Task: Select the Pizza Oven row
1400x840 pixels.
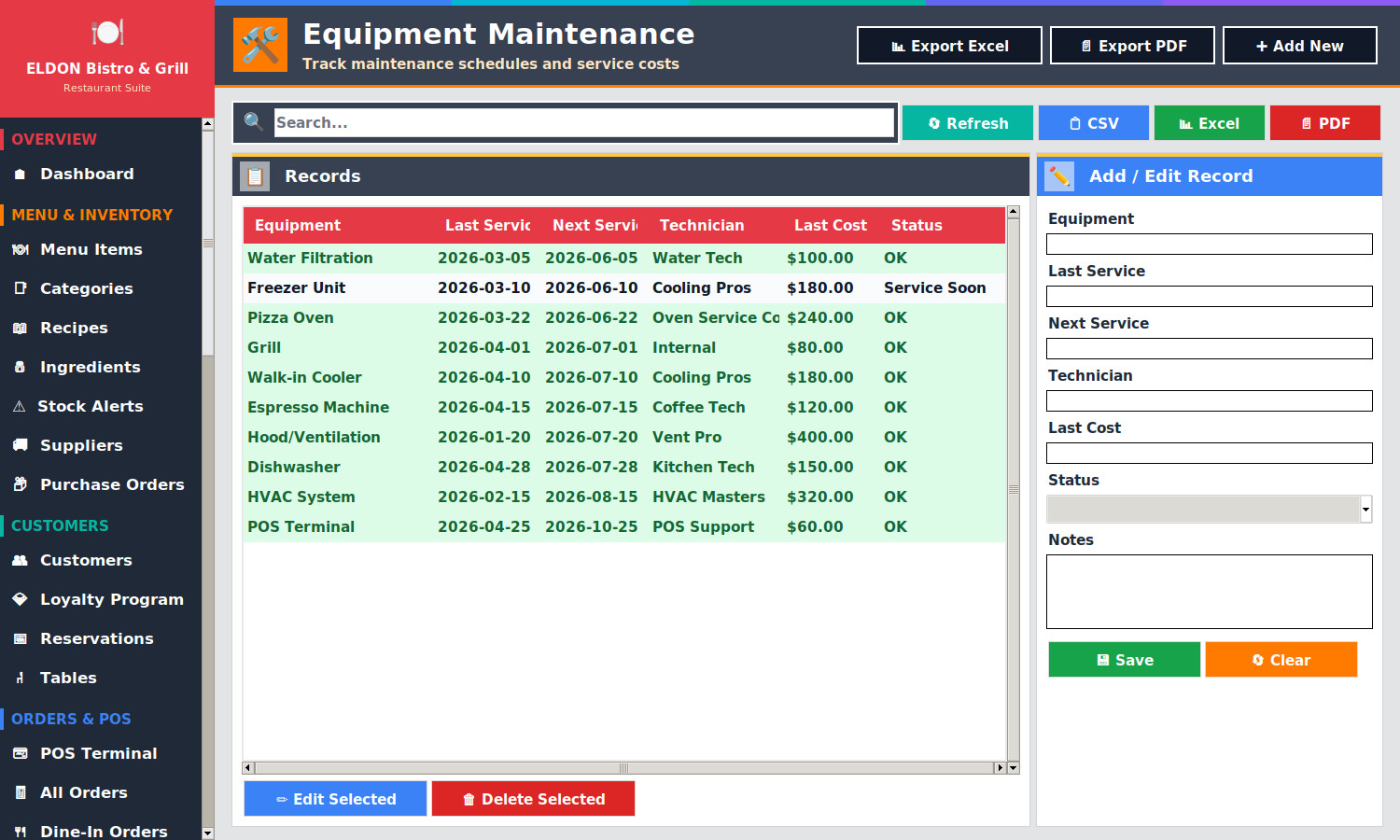Action: coord(624,318)
